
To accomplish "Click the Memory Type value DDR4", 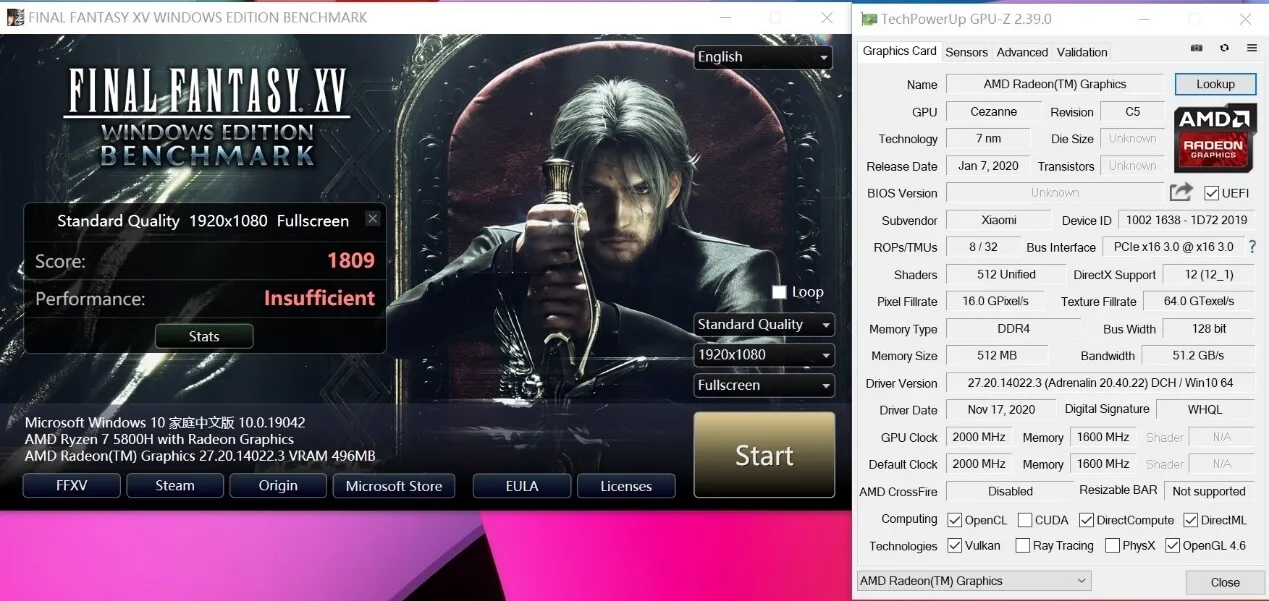I will point(1013,328).
